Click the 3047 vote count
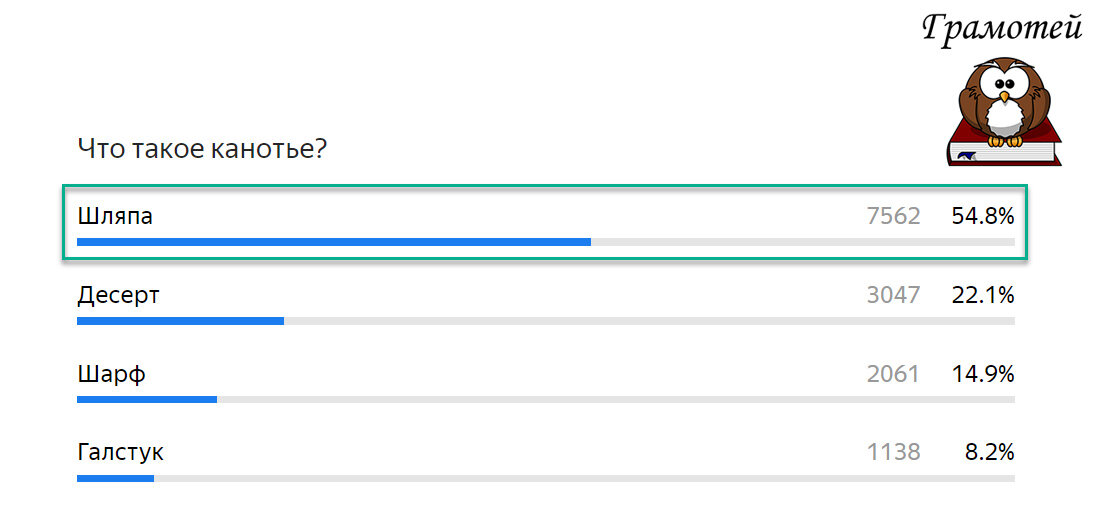1100x517 pixels. (893, 296)
